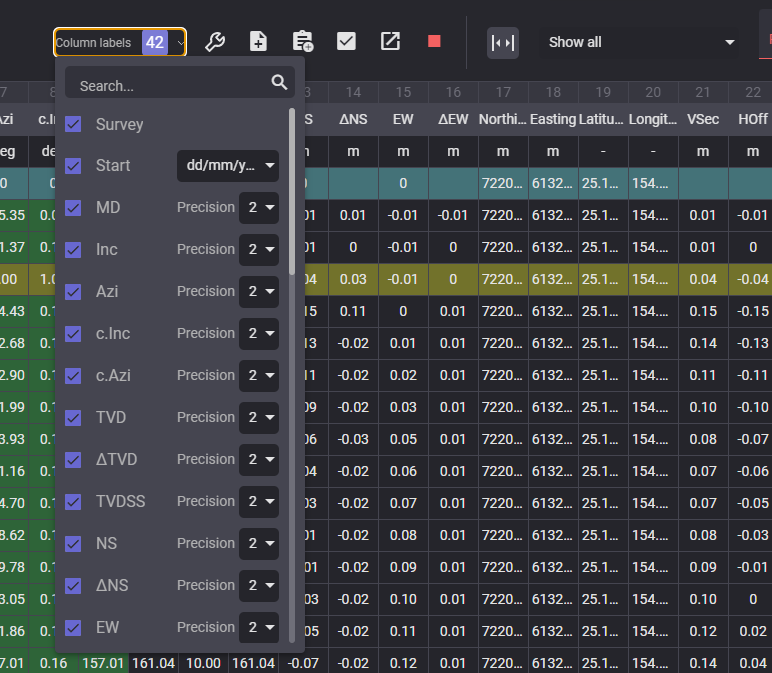Click the checkmark box toolbar icon

click(x=346, y=42)
